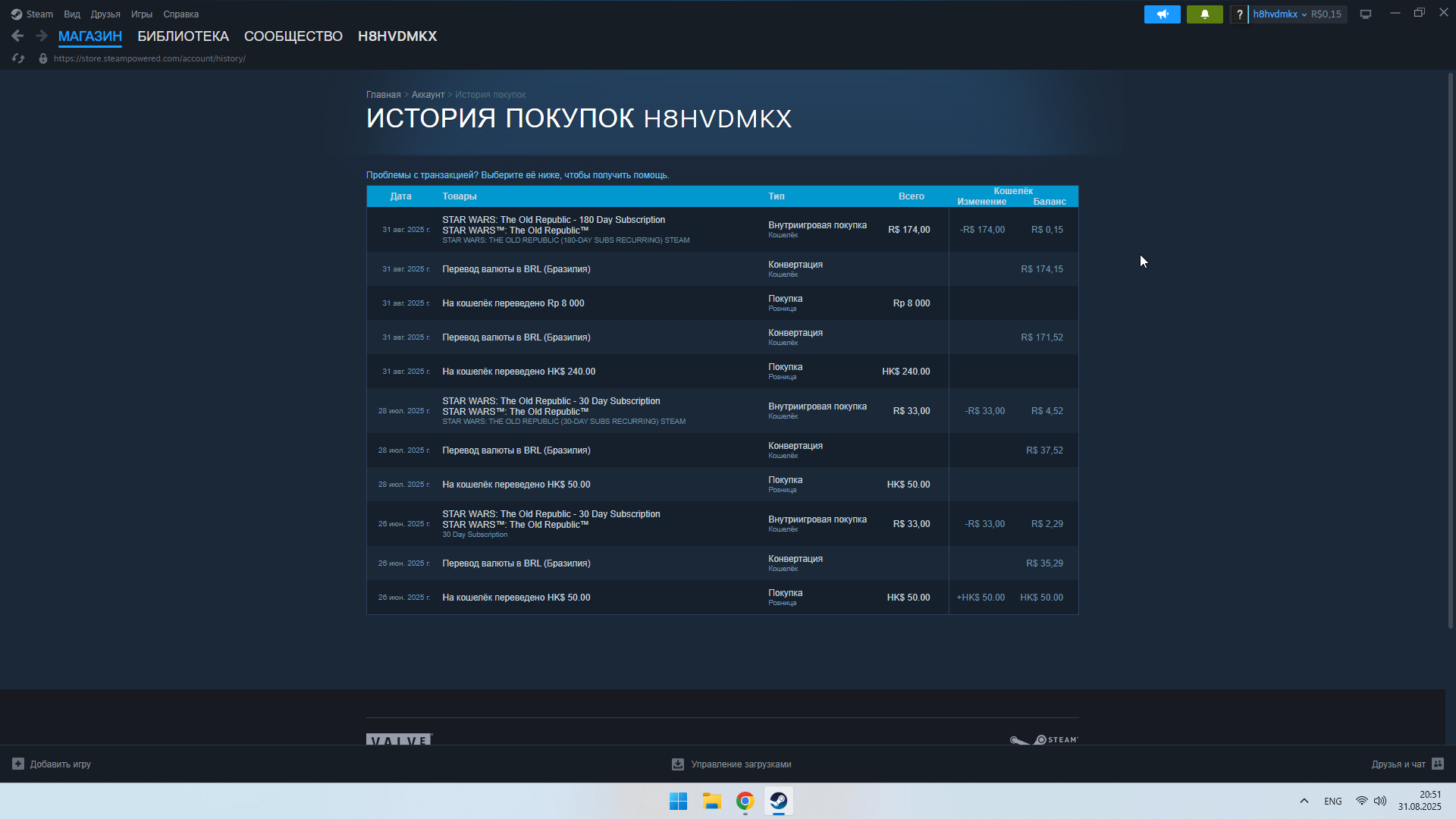
Task: Open the h8hvdmkx account dropdown
Action: pyautogui.click(x=1280, y=14)
